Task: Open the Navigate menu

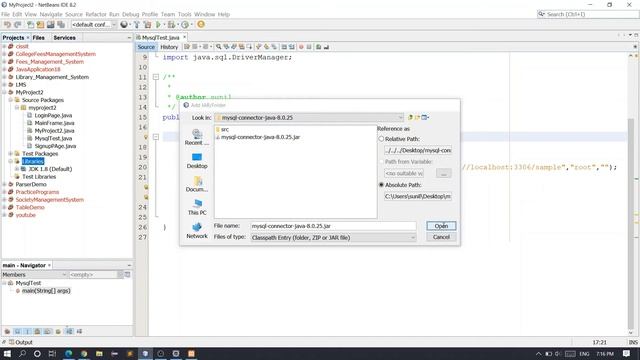Action: pyautogui.click(x=51, y=14)
